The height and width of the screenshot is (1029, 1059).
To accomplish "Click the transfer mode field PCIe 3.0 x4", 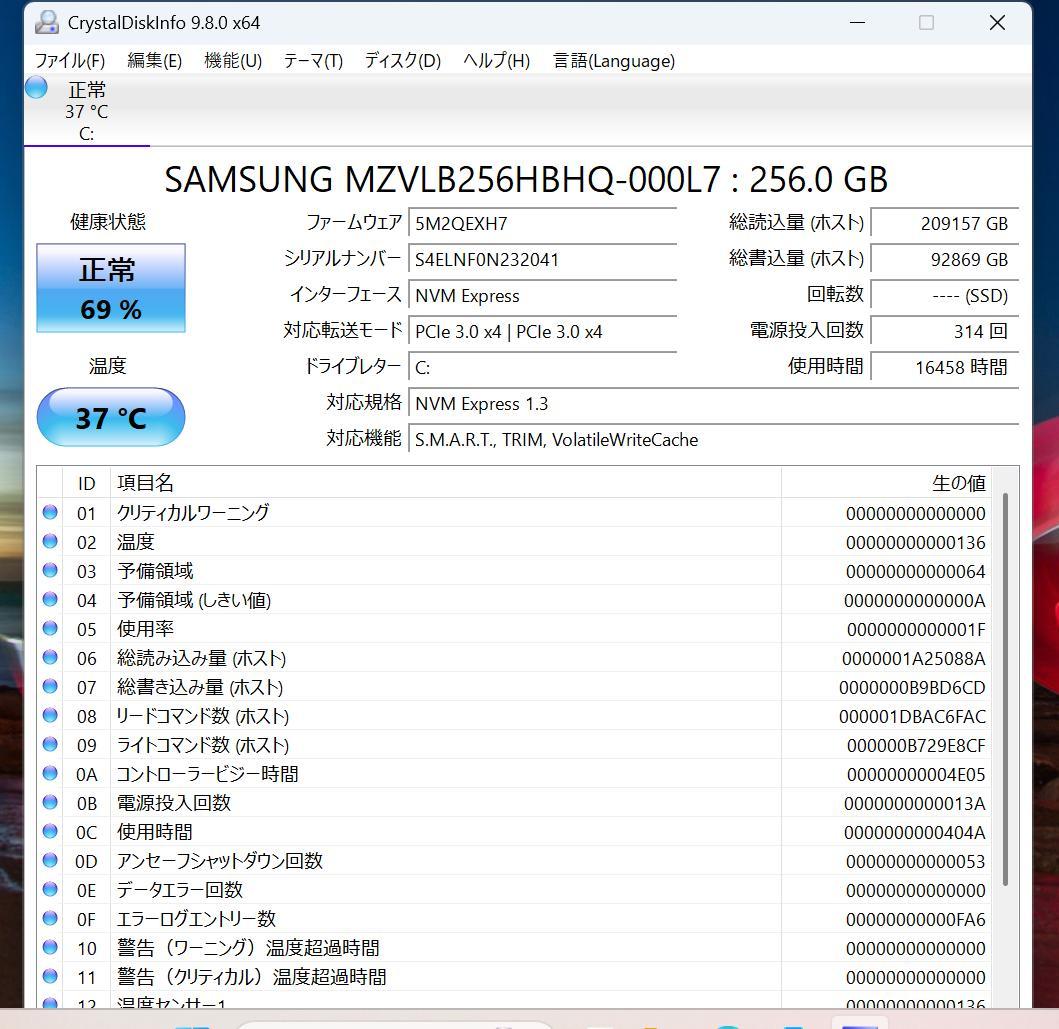I will tap(542, 332).
